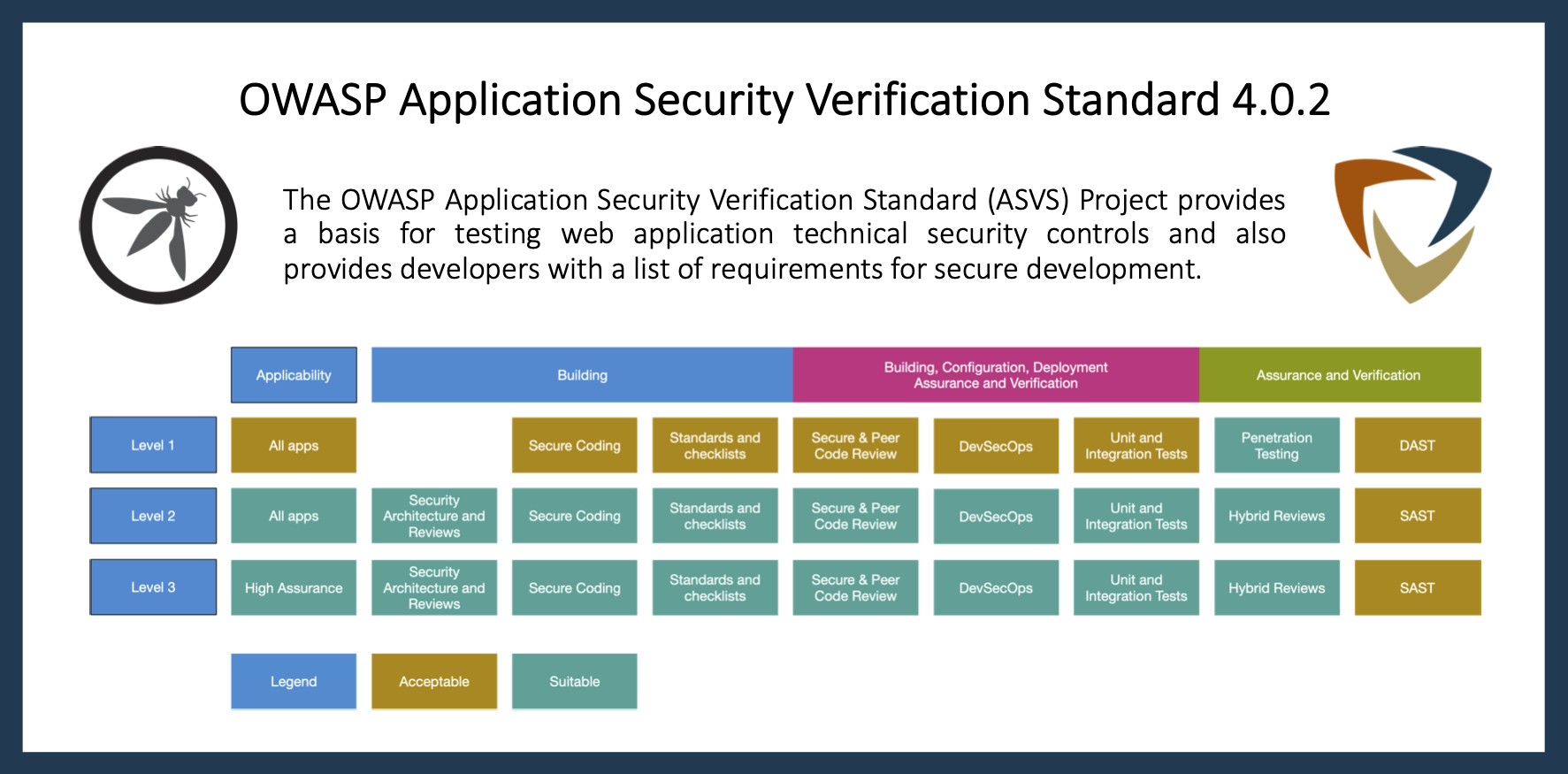This screenshot has height=774, width=1568.
Task: Click the Level 3 row label
Action: (x=153, y=587)
